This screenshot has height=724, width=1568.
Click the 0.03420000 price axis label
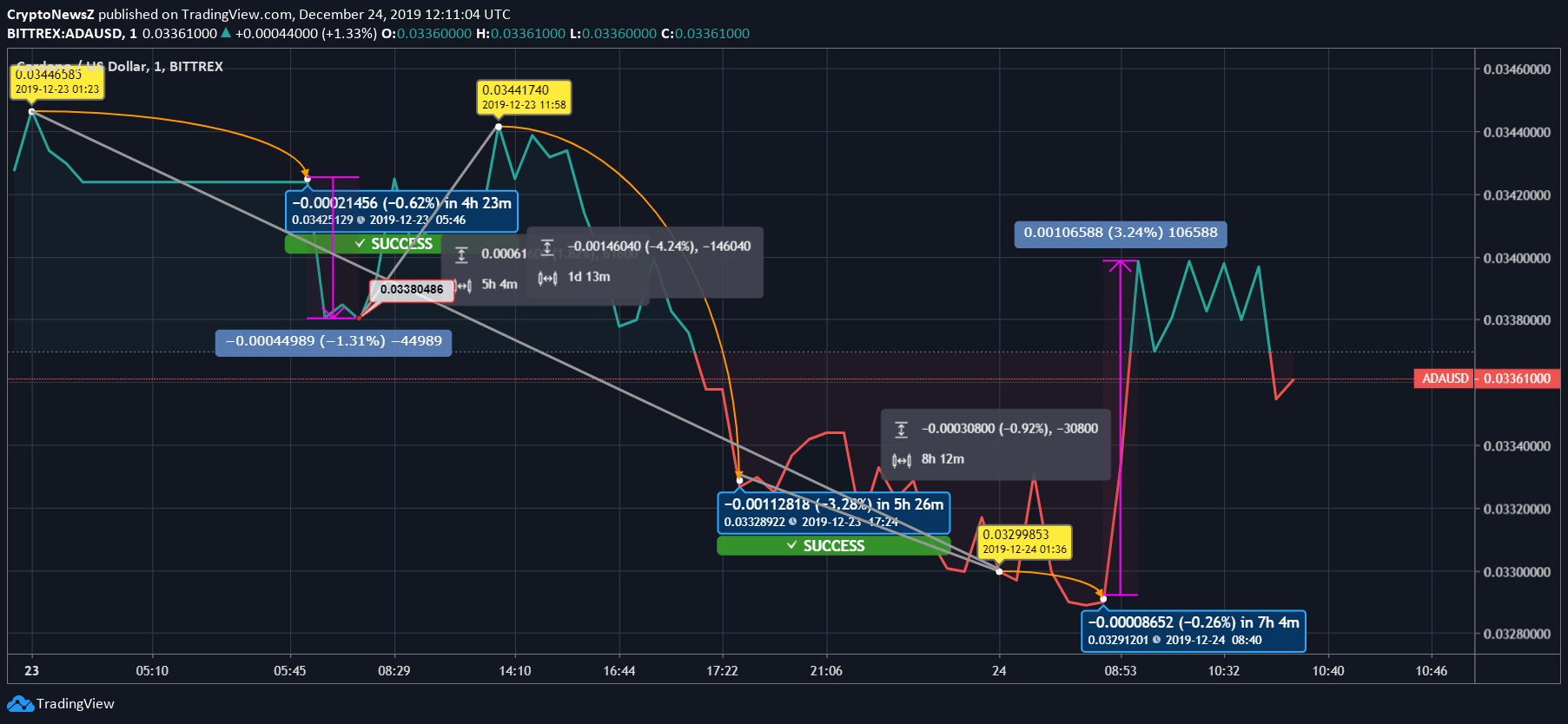point(1517,195)
